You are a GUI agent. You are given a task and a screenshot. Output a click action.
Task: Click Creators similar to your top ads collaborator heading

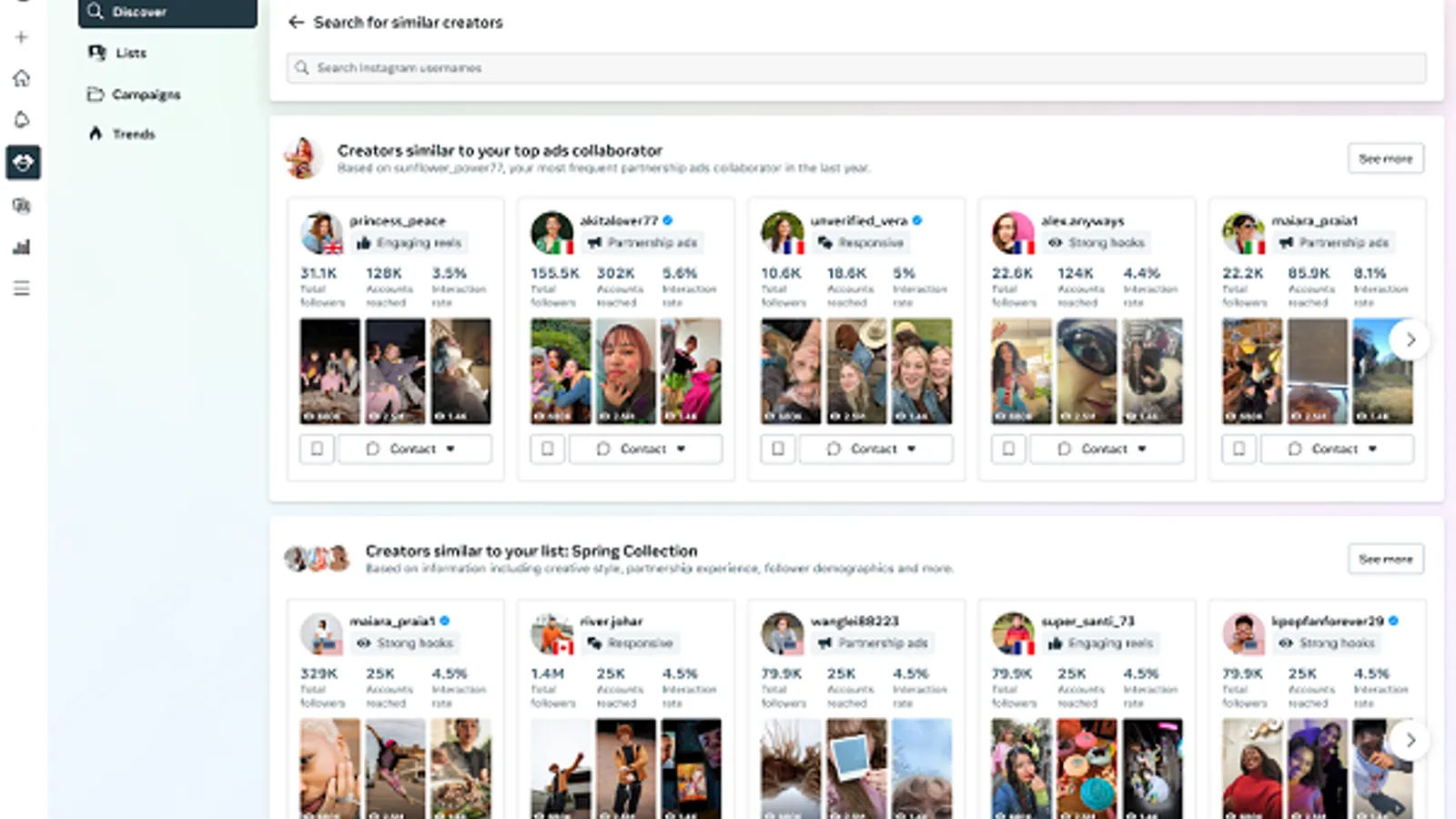tap(500, 150)
